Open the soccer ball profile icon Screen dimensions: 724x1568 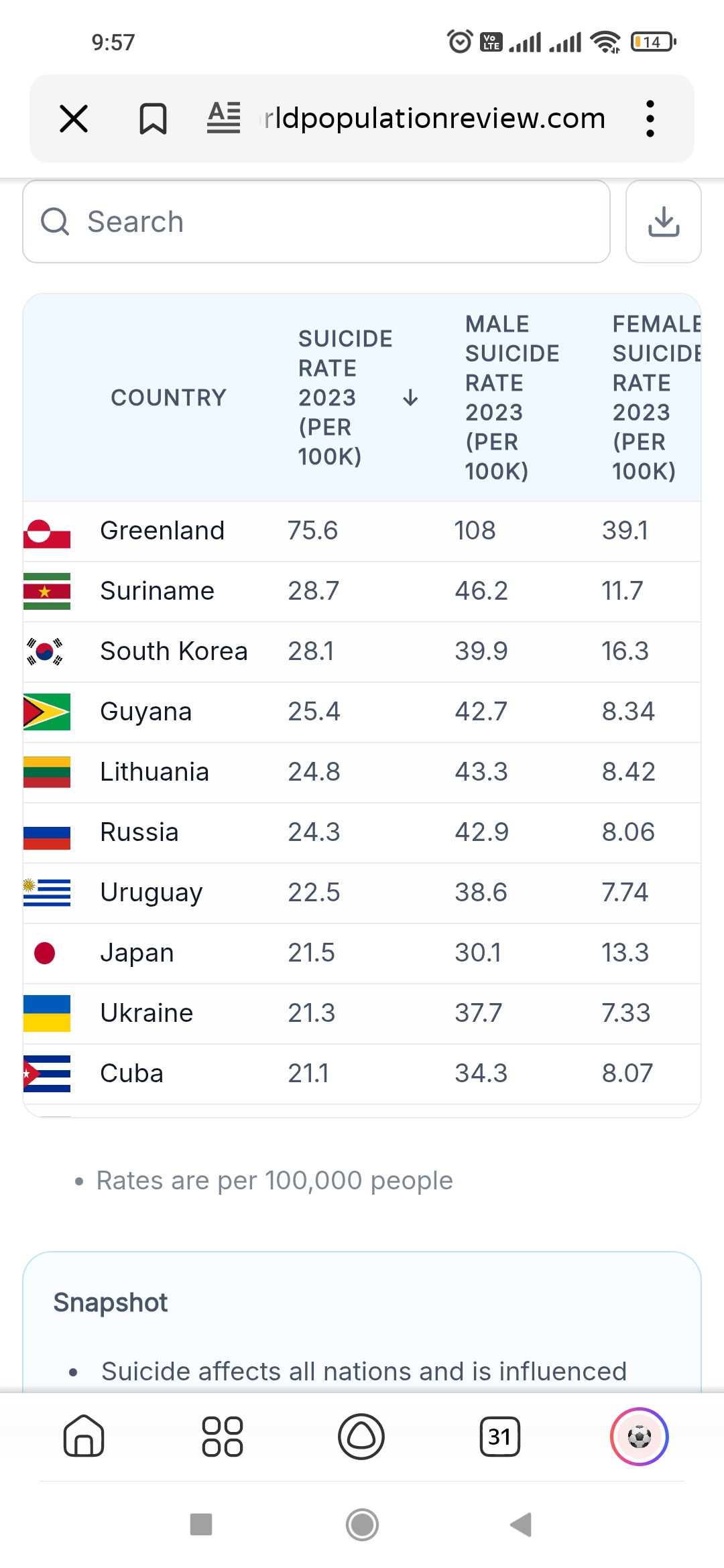coord(639,1437)
